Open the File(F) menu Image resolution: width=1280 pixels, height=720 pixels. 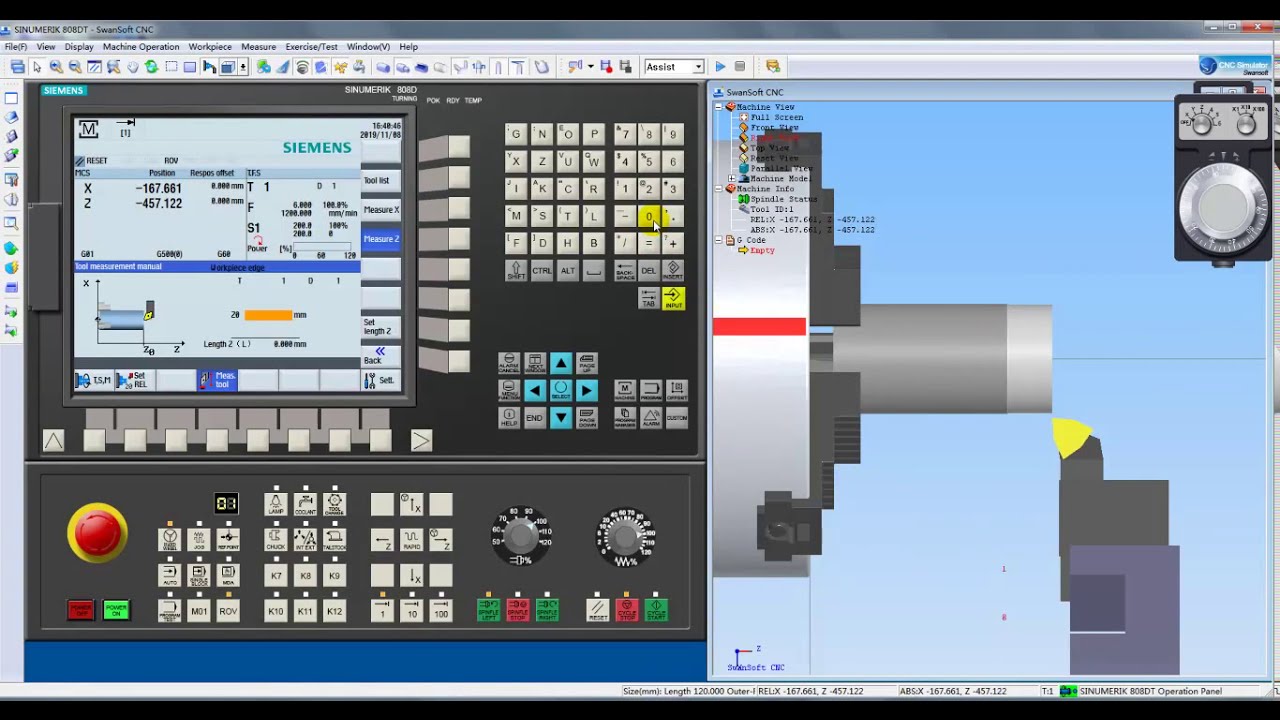coord(15,47)
